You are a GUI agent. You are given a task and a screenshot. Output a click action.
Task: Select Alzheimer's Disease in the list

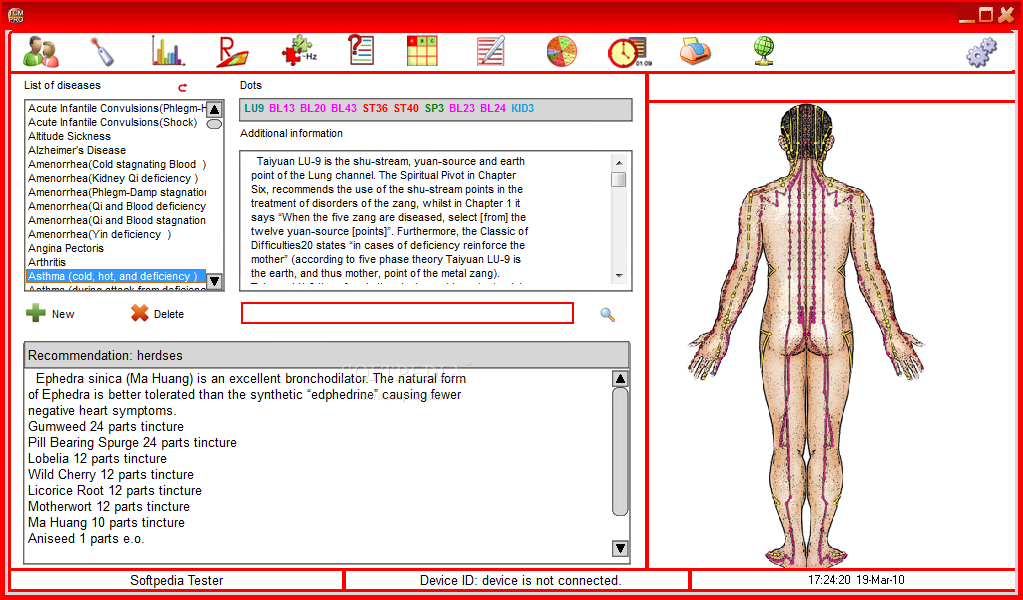(116, 150)
